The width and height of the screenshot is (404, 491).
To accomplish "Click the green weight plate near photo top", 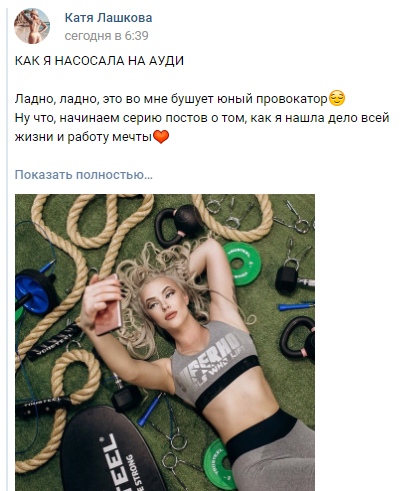I will click(242, 264).
